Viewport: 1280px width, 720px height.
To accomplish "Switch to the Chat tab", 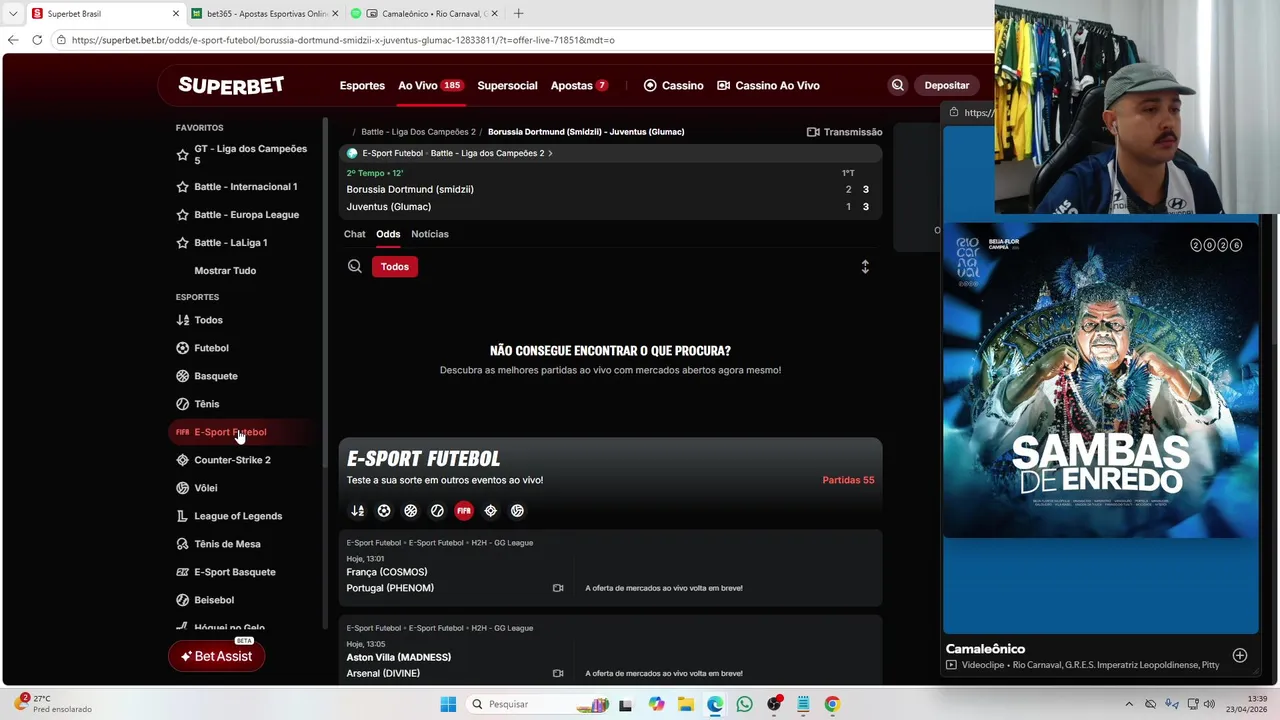I will pyautogui.click(x=355, y=234).
